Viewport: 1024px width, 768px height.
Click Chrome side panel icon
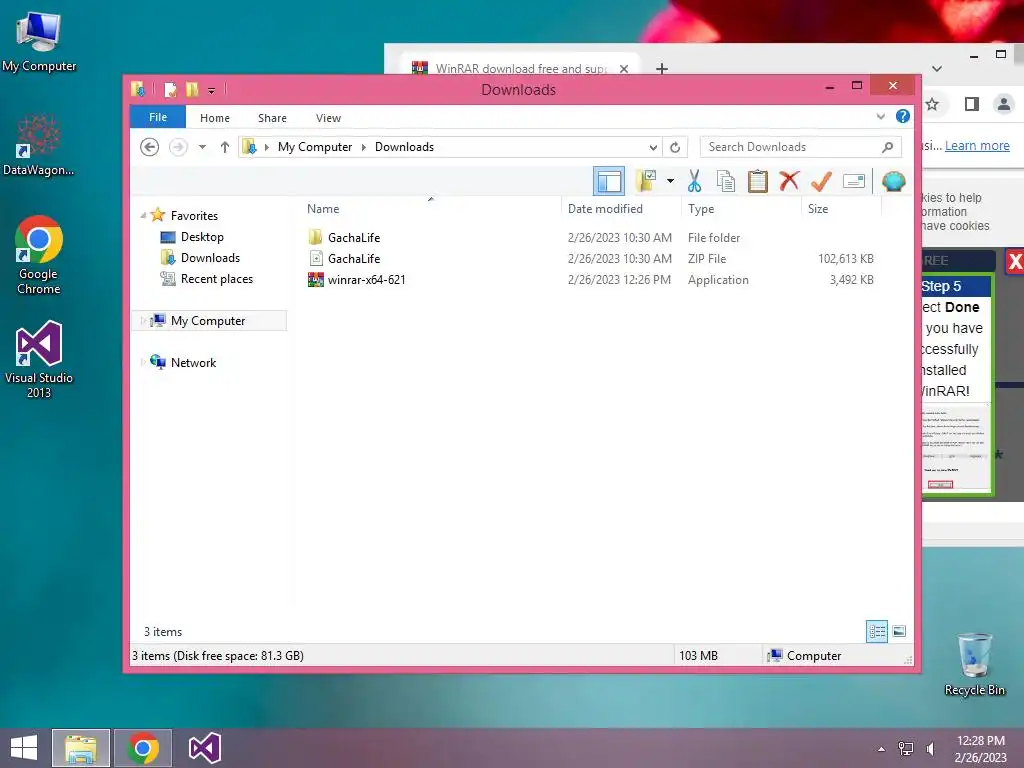point(972,104)
